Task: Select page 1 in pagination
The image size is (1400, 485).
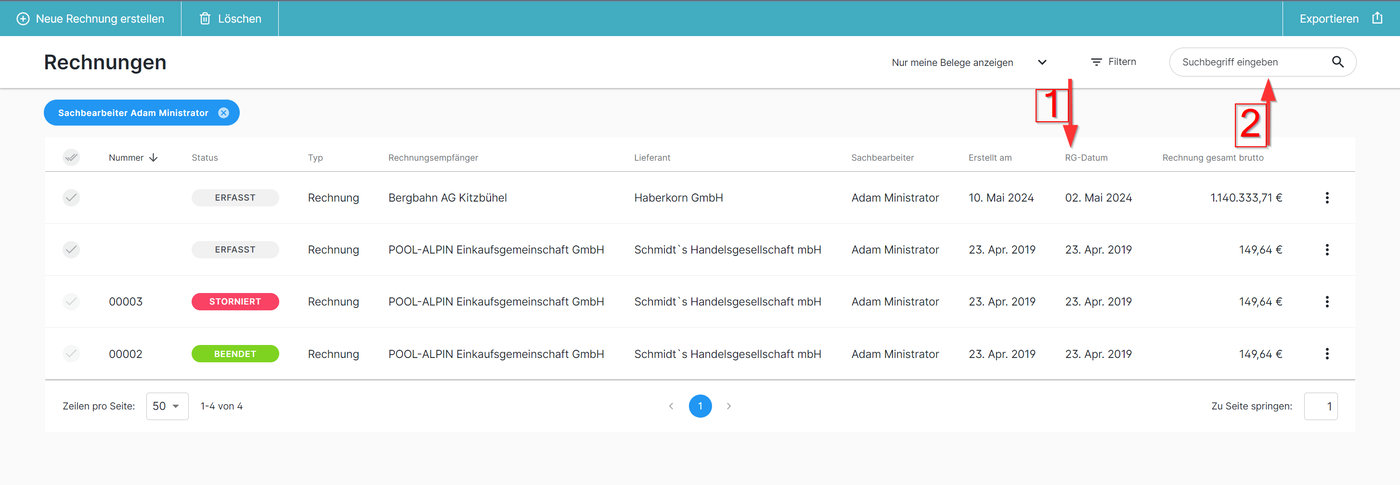Action: tap(700, 406)
